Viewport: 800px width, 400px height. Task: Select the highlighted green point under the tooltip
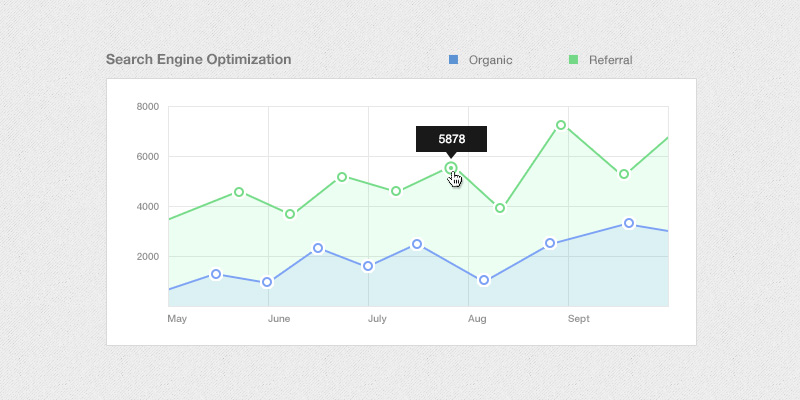click(x=451, y=167)
